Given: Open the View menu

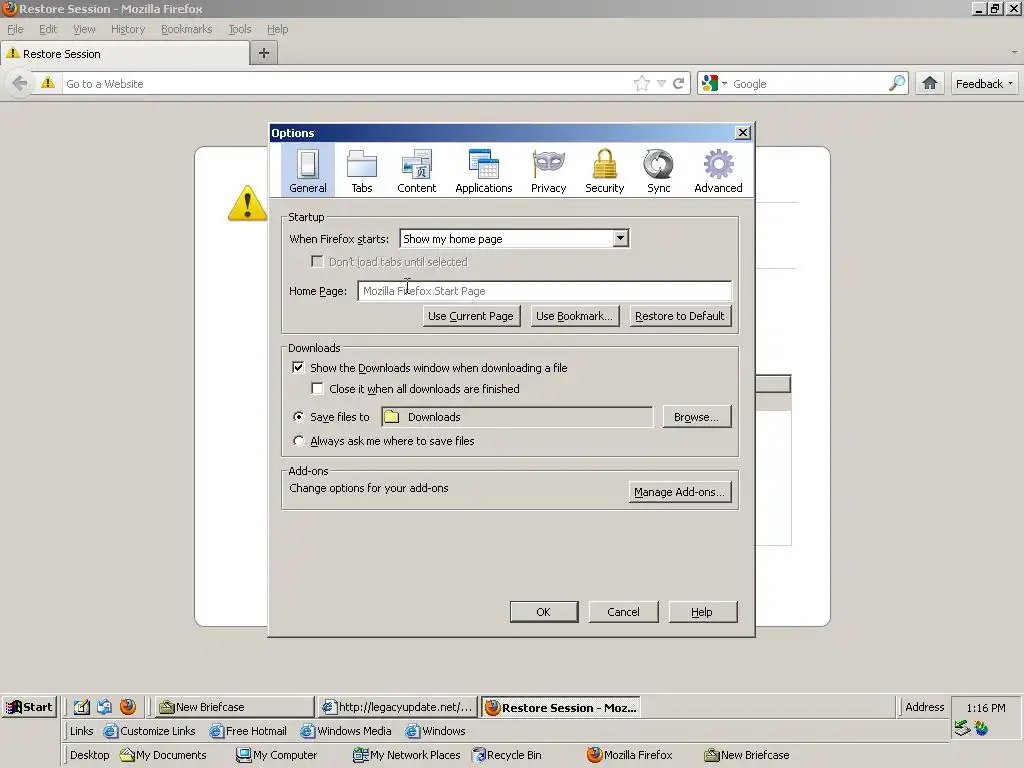Looking at the screenshot, I should coord(84,29).
